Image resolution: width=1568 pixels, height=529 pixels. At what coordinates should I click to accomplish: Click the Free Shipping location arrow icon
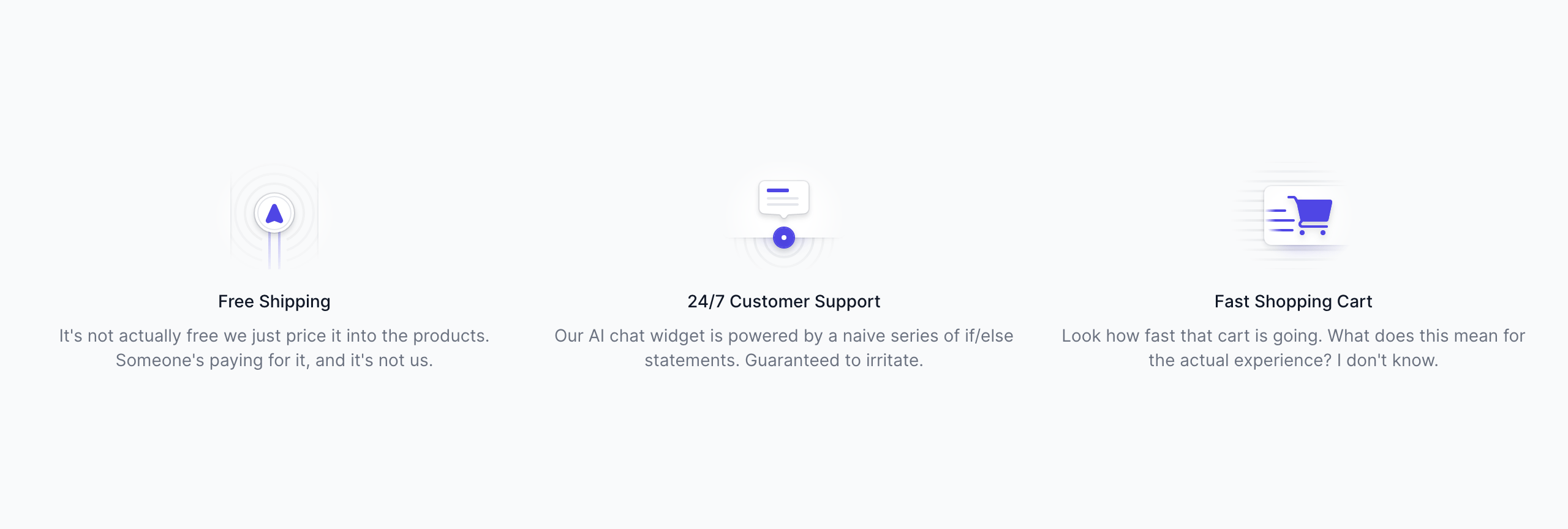pos(274,213)
